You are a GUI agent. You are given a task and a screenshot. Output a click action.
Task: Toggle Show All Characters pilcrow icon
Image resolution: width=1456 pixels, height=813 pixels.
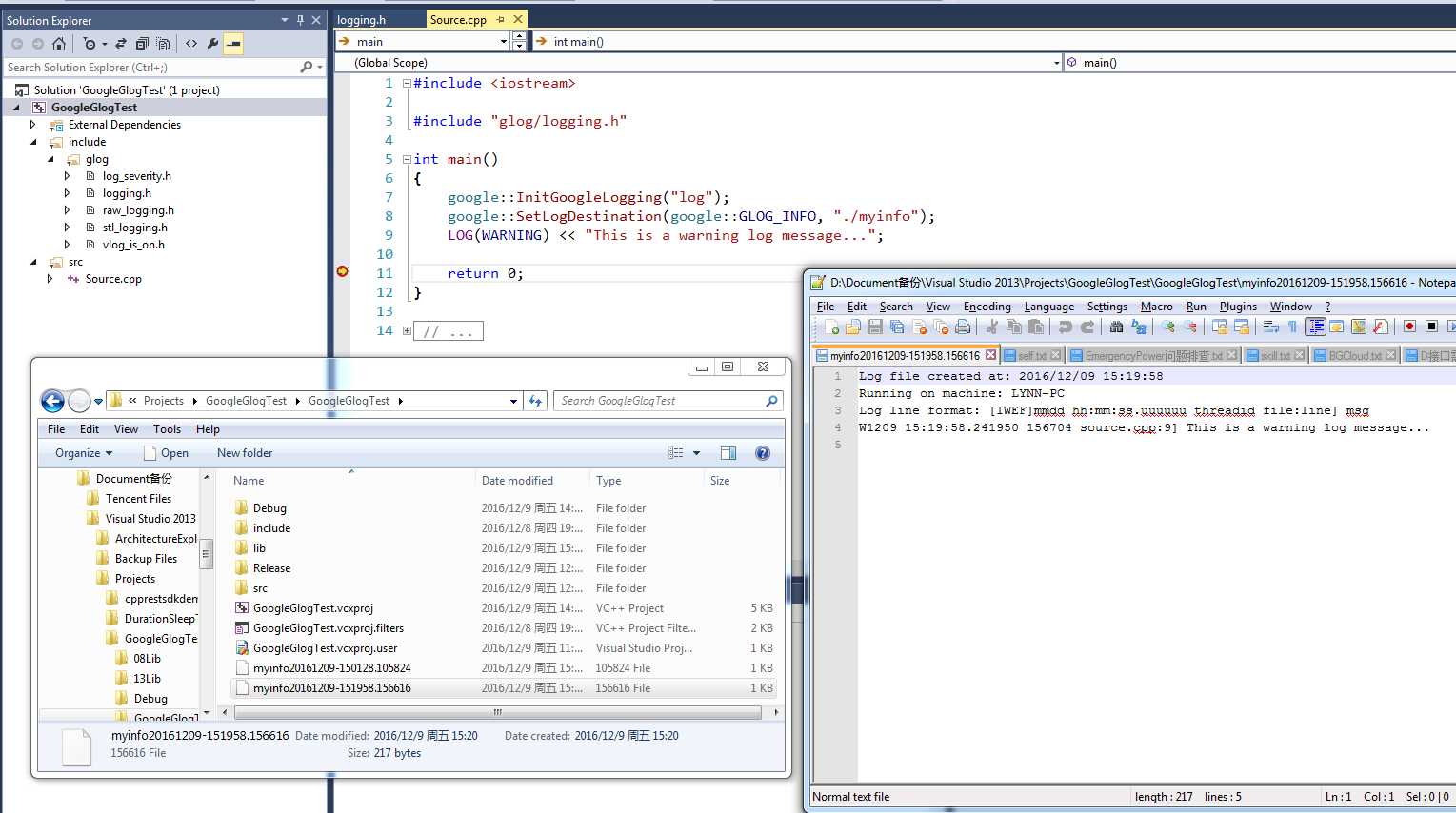(1293, 327)
